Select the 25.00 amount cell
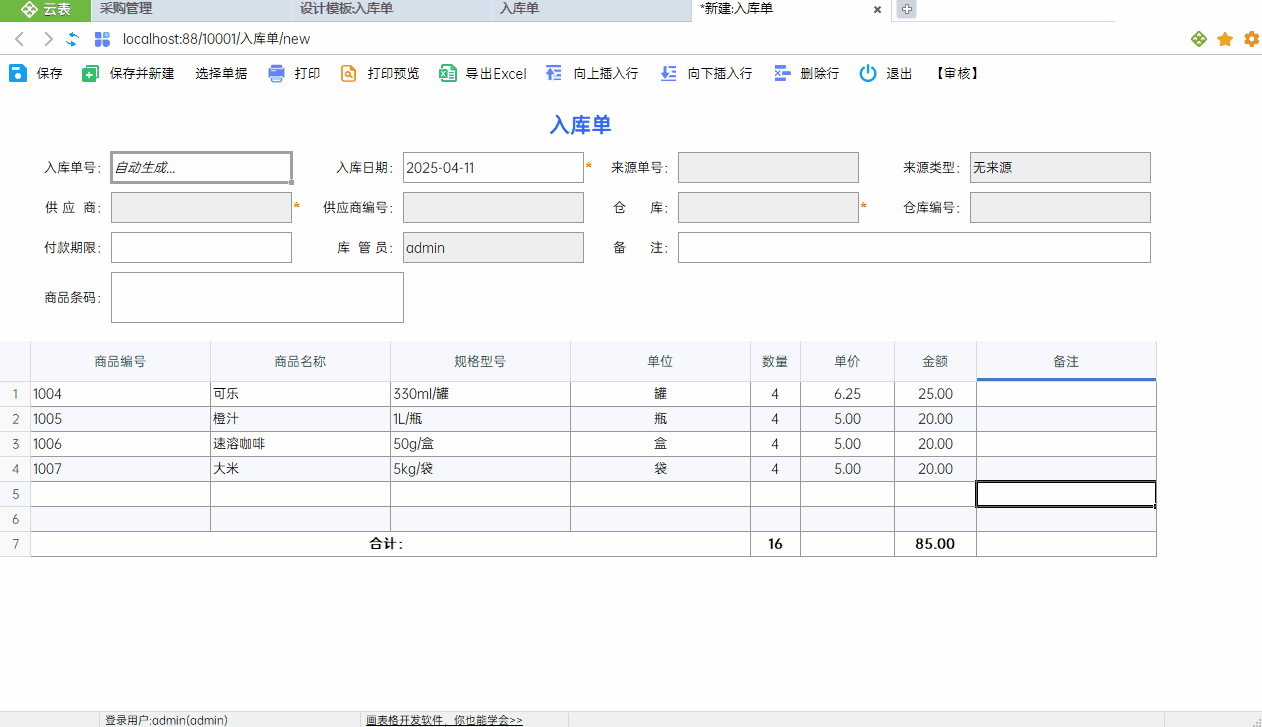The image size is (1262, 727). (935, 394)
